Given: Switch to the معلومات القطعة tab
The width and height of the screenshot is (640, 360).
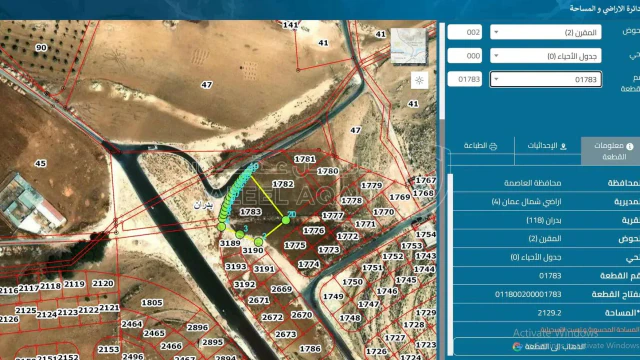Looking at the screenshot, I should 611,151.
